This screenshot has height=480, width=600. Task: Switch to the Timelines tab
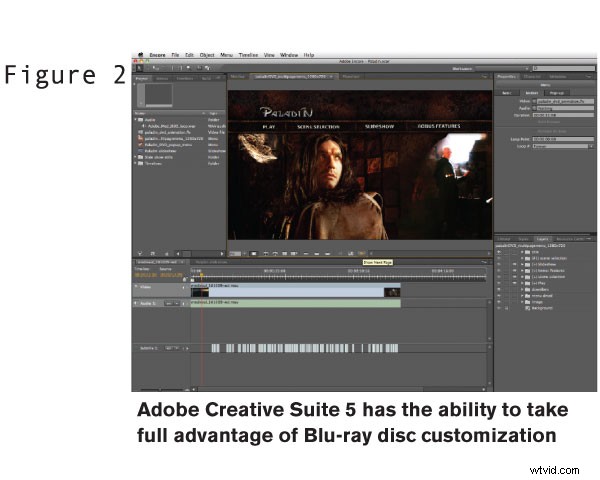pos(185,78)
